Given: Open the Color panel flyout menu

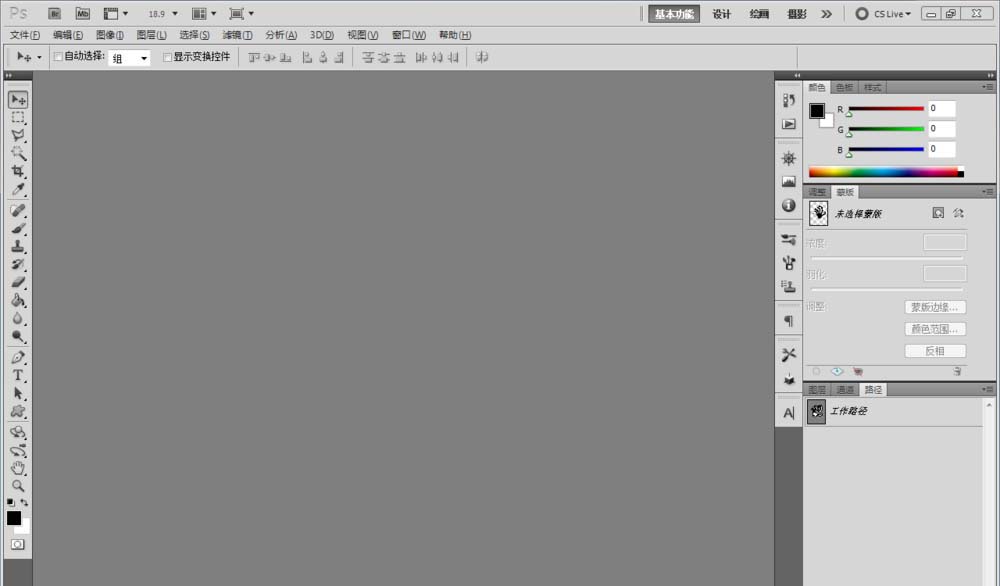Looking at the screenshot, I should click(x=989, y=87).
